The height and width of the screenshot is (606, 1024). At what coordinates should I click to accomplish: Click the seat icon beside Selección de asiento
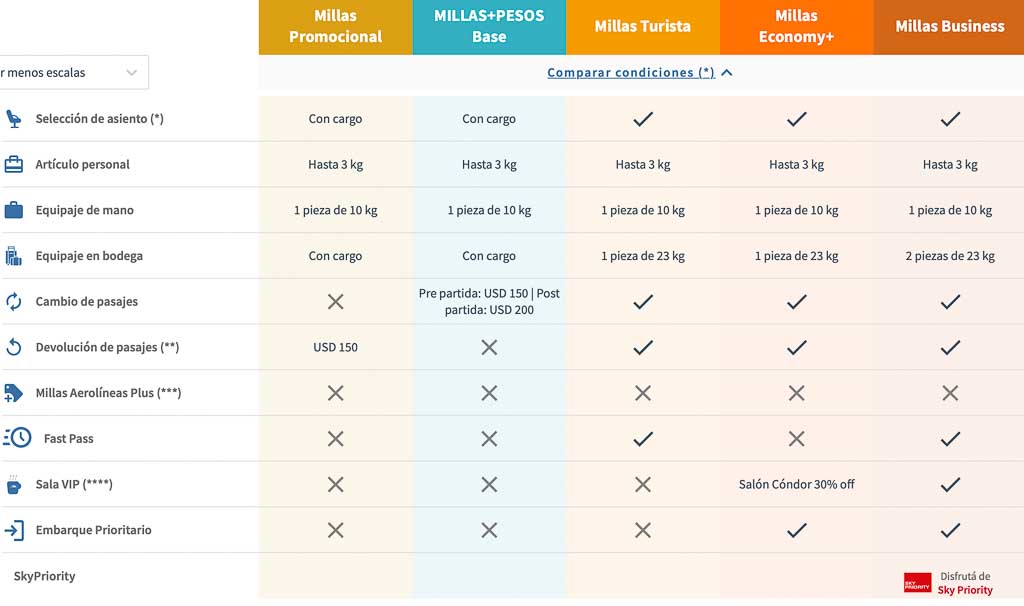point(14,119)
